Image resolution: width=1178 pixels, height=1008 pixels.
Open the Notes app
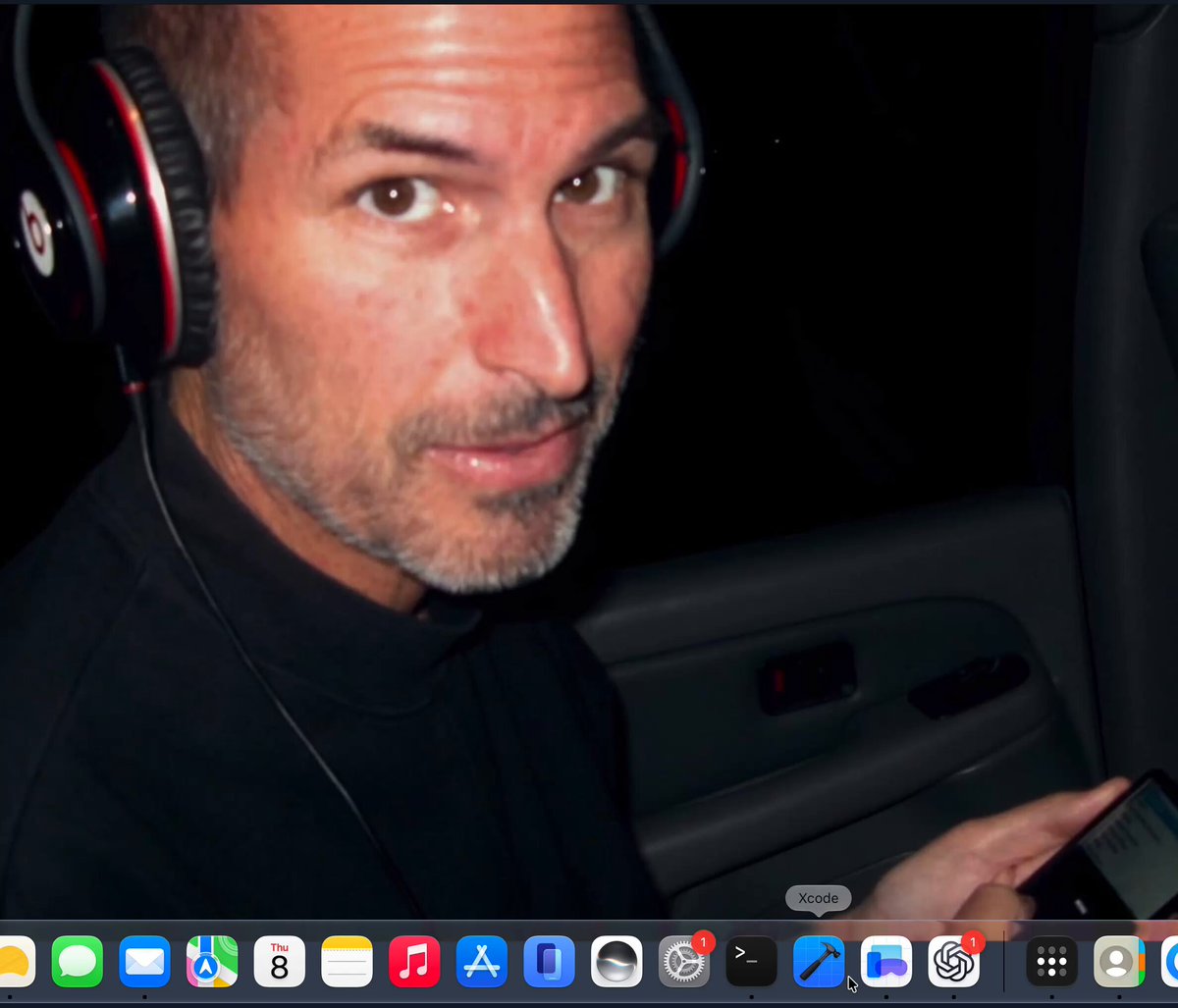click(347, 961)
